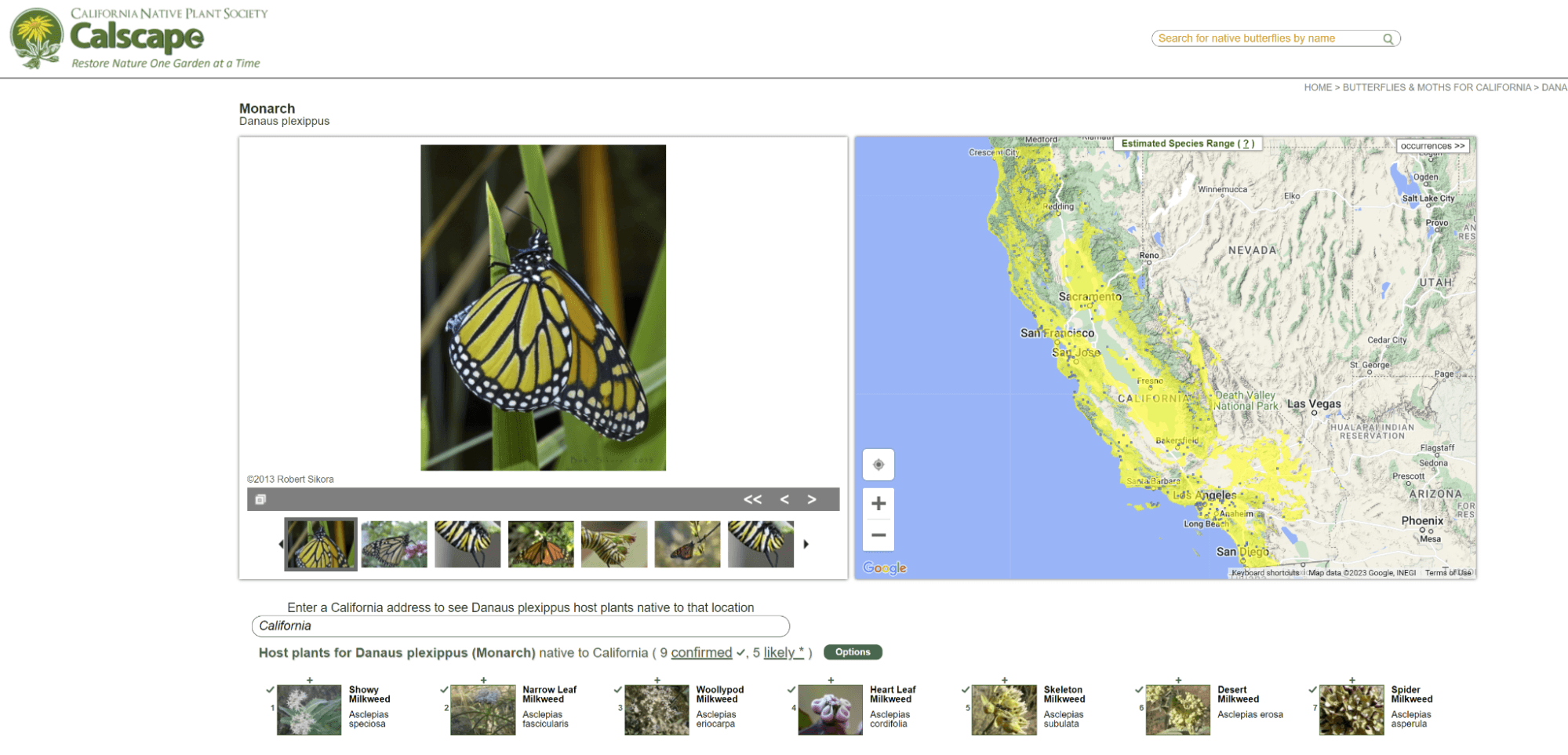Open the map 'occurrences >>' button
Screen dimensions: 1568x755
[x=1432, y=146]
